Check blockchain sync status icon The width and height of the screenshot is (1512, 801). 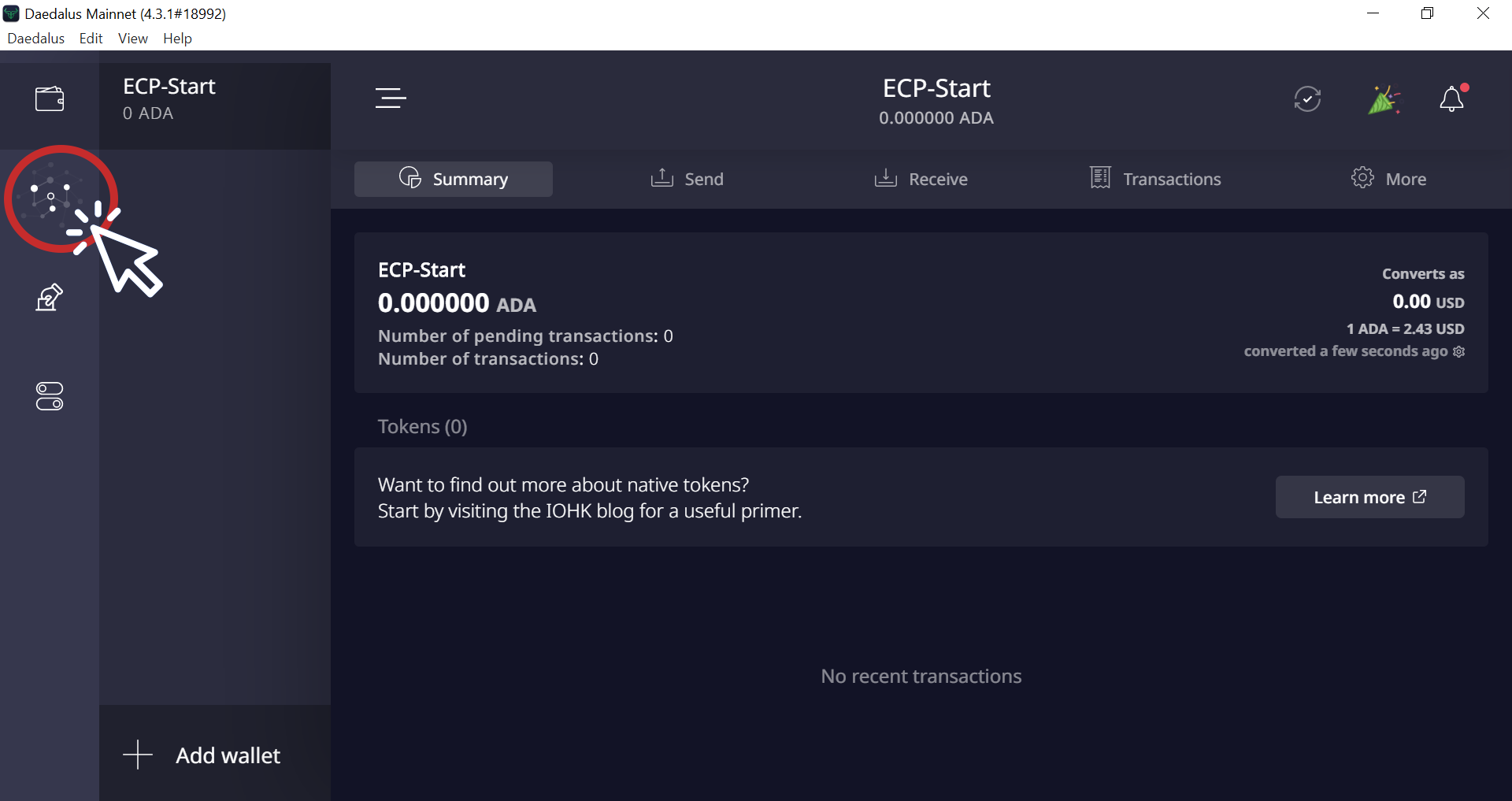[1307, 98]
